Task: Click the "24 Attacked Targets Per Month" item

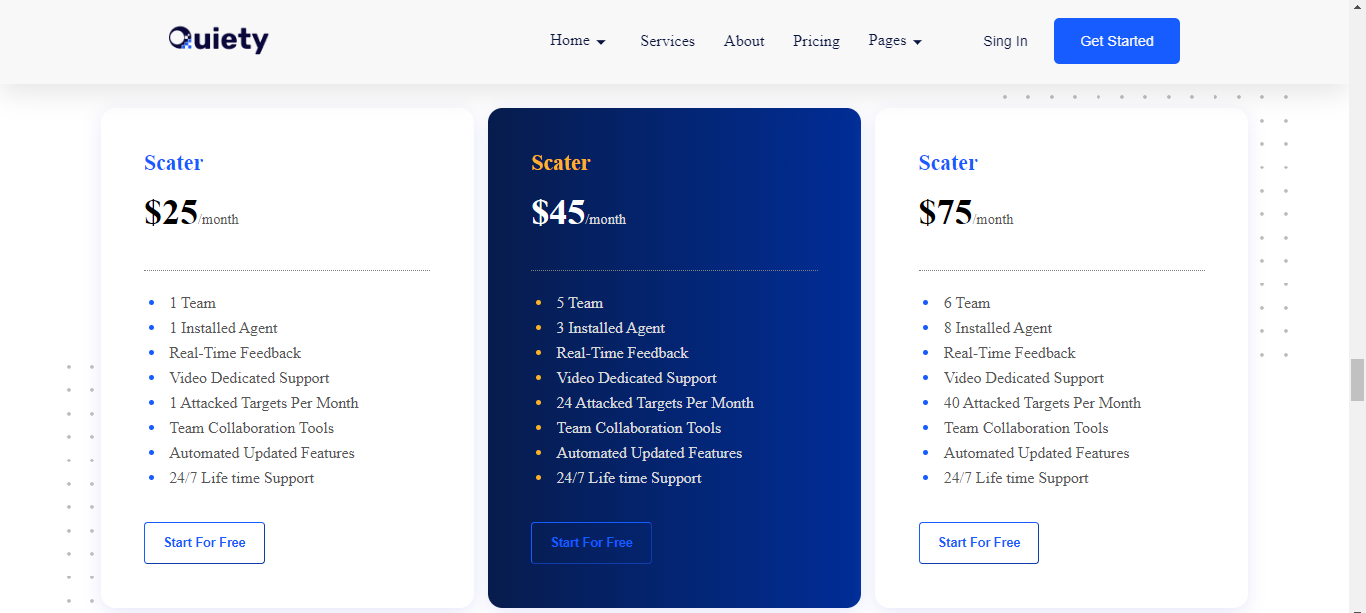Action: [x=655, y=403]
